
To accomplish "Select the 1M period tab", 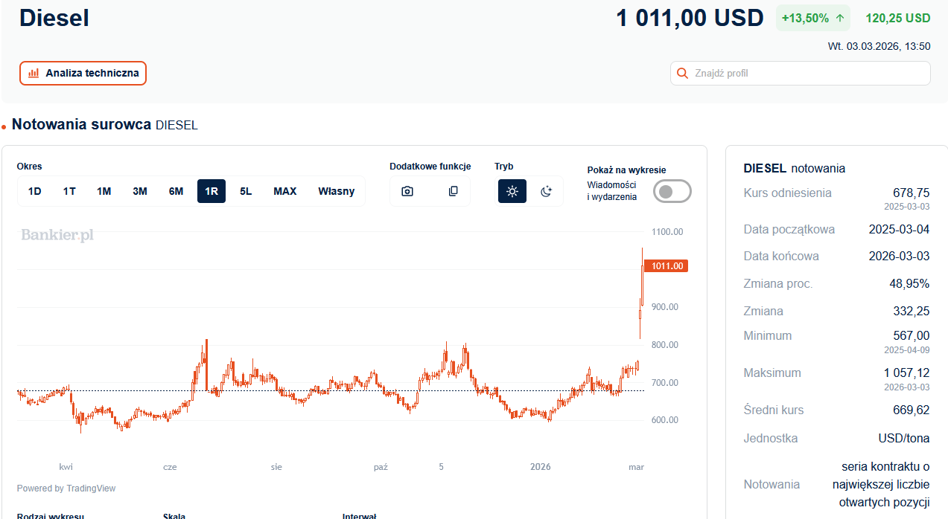I will pyautogui.click(x=104, y=191).
